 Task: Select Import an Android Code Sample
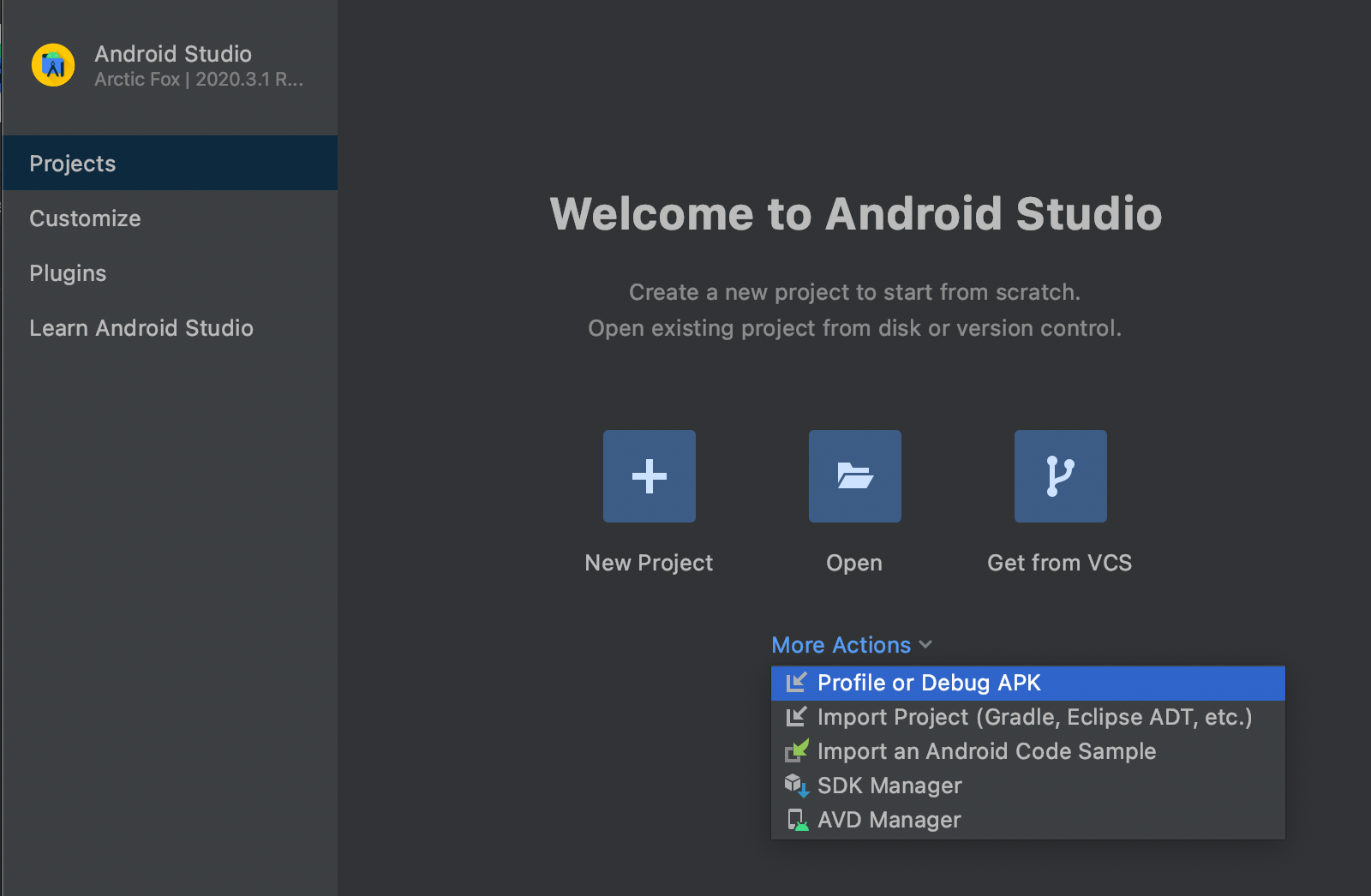tap(1028, 751)
